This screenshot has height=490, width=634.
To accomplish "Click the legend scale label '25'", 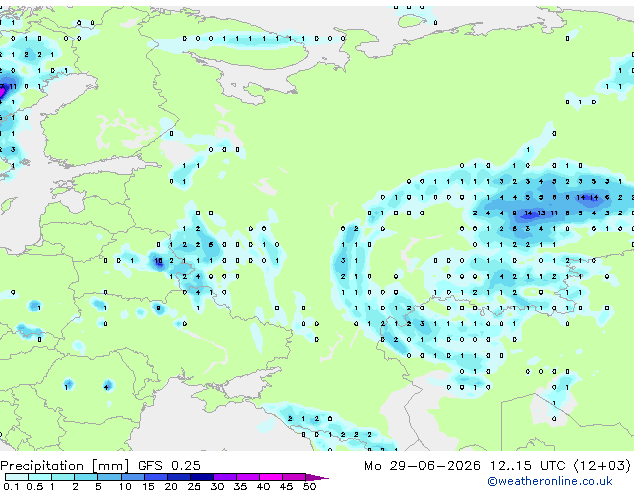I will [194, 486].
